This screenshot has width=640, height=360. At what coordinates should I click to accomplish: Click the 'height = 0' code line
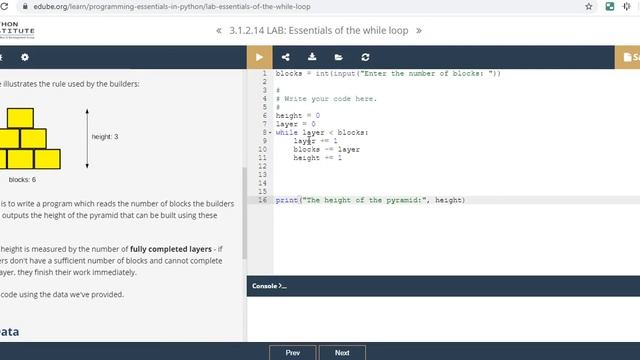(298, 116)
